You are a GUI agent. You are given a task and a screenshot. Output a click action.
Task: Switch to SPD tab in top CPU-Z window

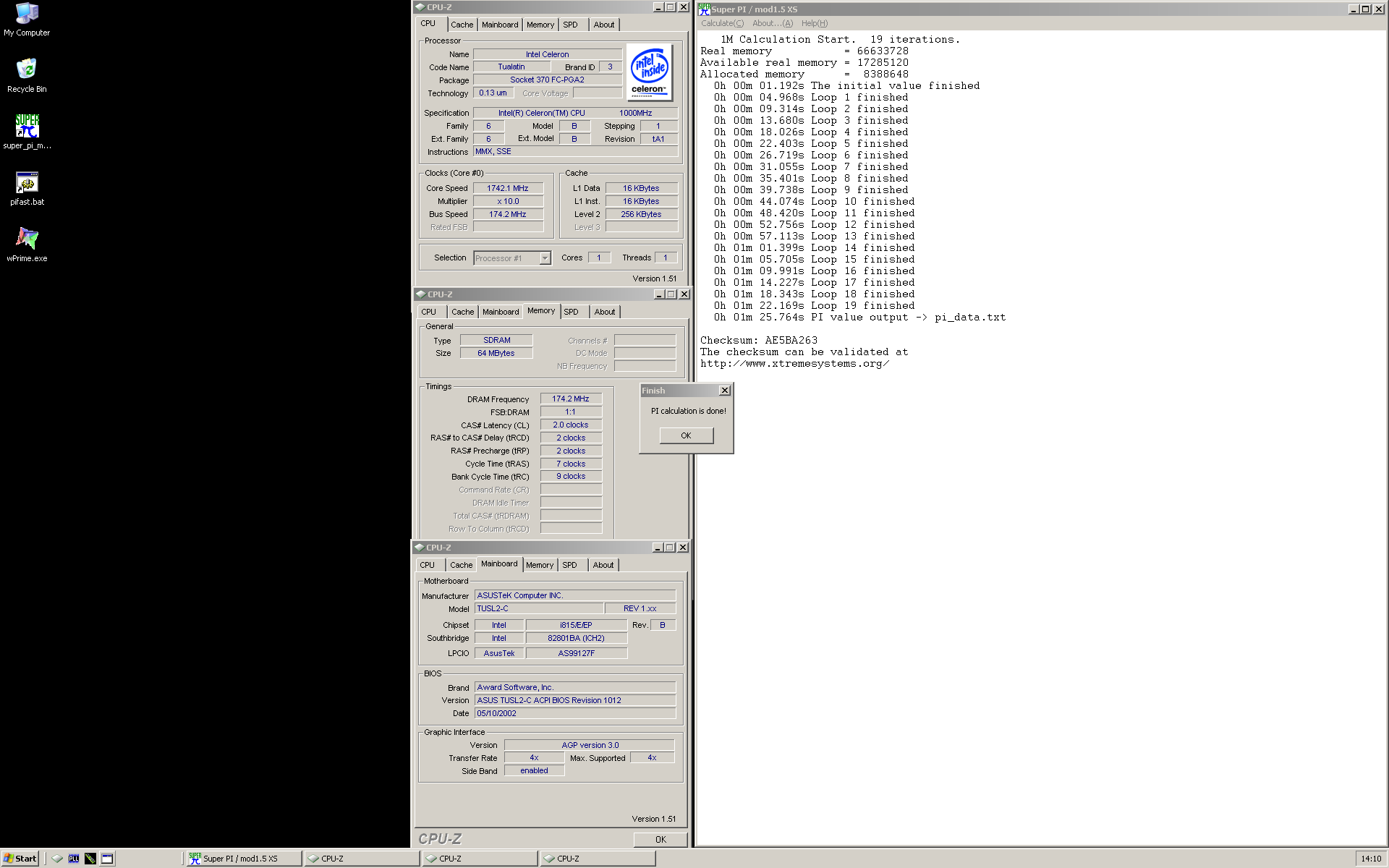(571, 25)
